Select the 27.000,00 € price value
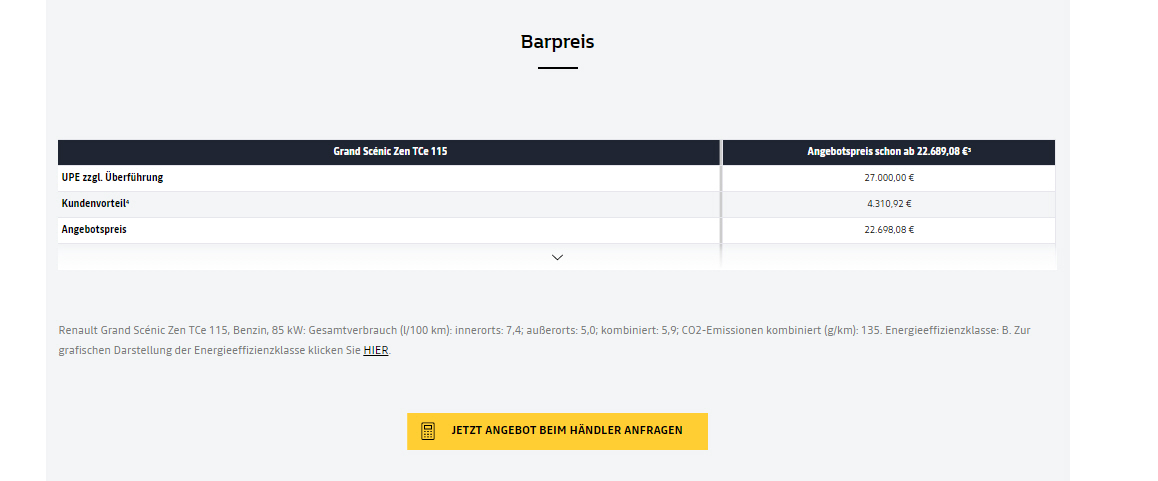The image size is (1158, 481). (x=889, y=177)
